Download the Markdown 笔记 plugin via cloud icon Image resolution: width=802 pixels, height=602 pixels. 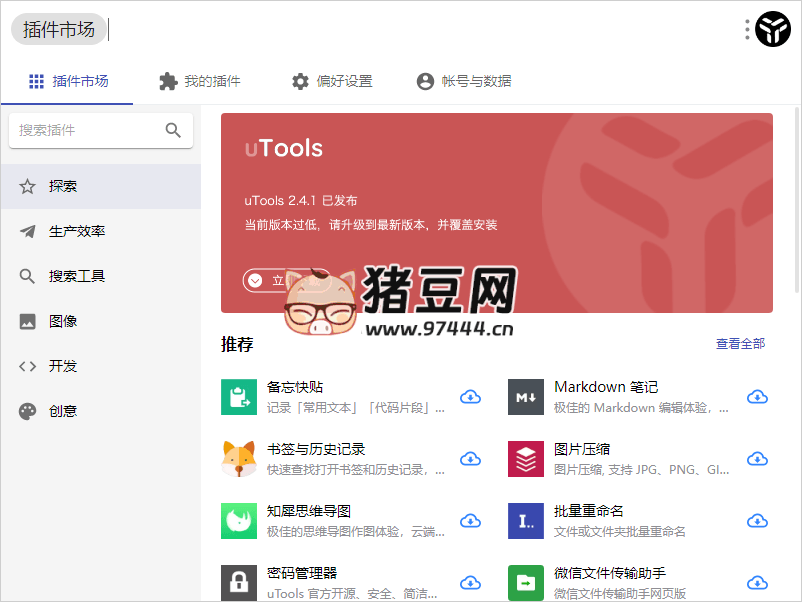pos(757,396)
